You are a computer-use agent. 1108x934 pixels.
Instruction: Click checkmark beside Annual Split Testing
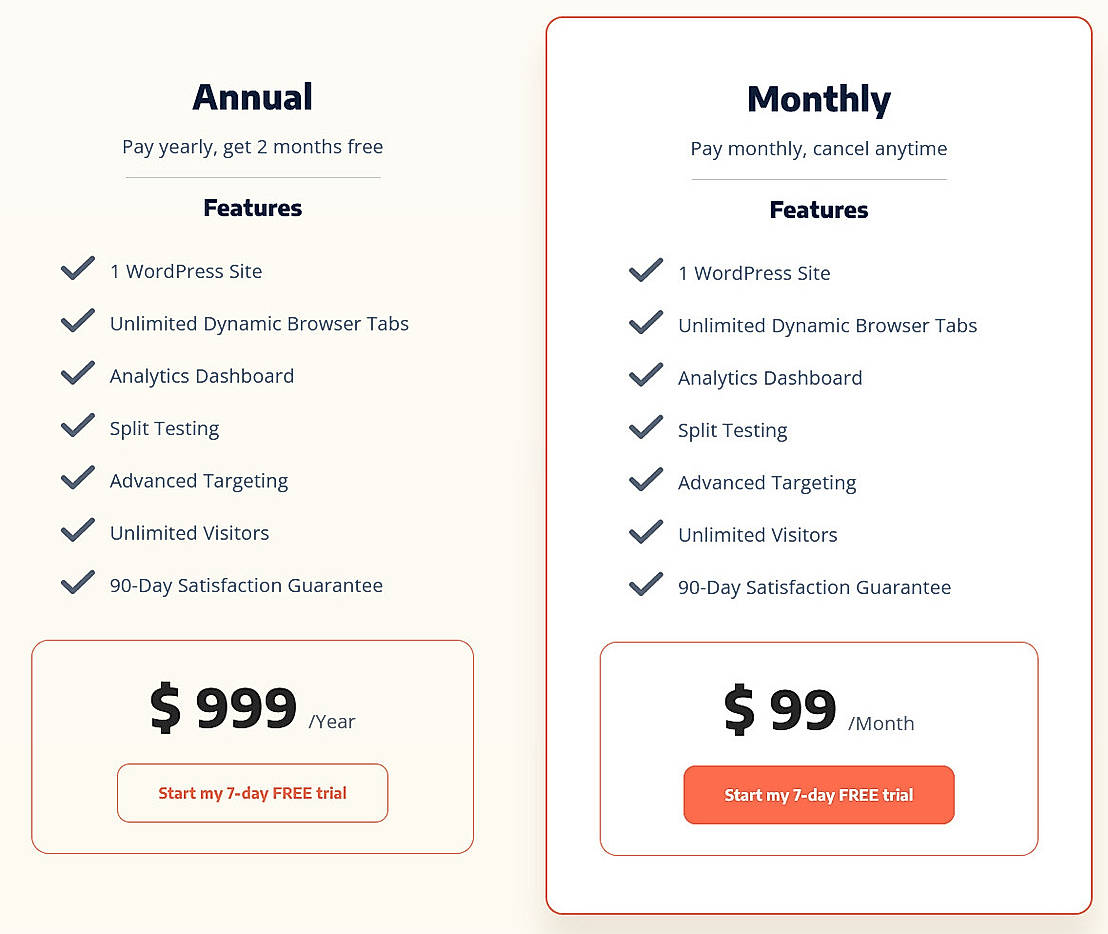coord(78,425)
